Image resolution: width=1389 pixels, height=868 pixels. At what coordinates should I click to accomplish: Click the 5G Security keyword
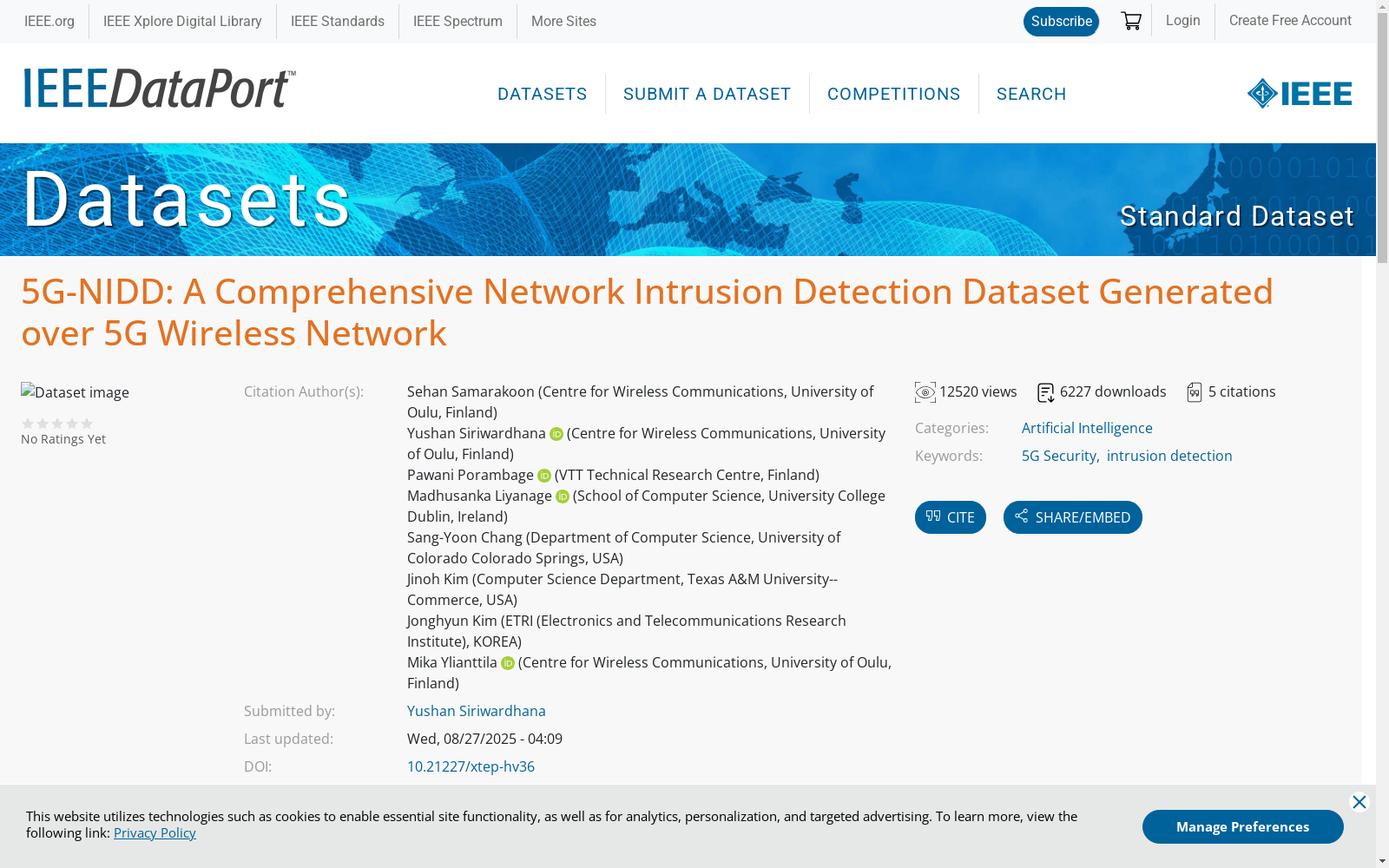pos(1059,456)
